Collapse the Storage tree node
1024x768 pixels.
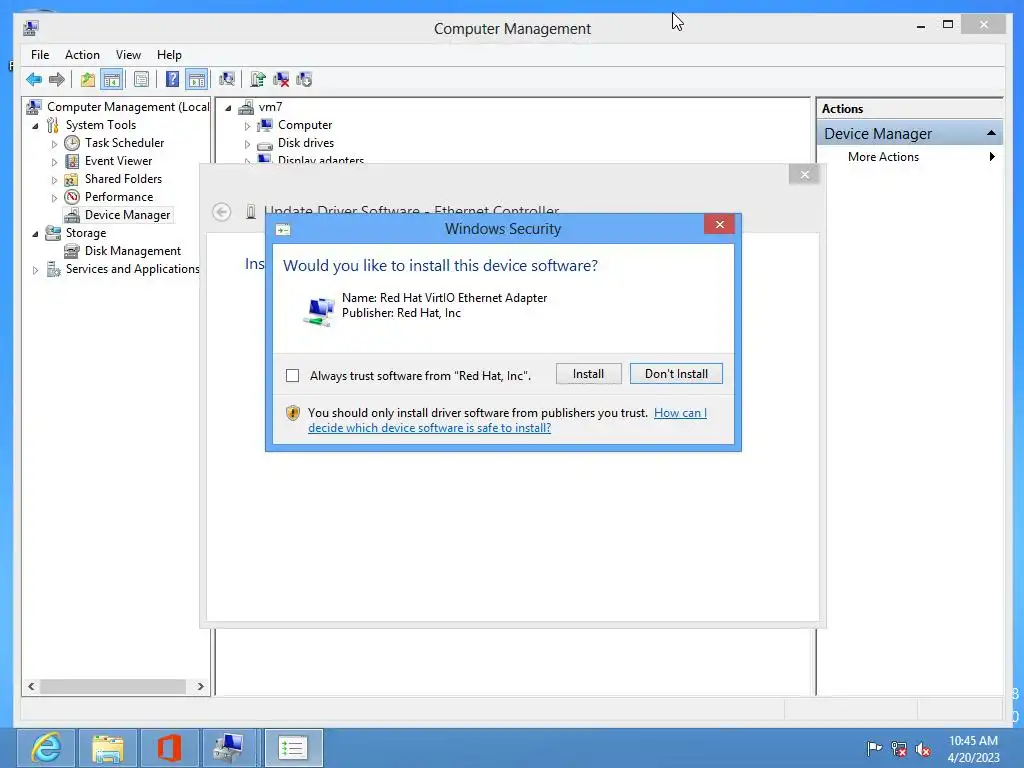35,234
